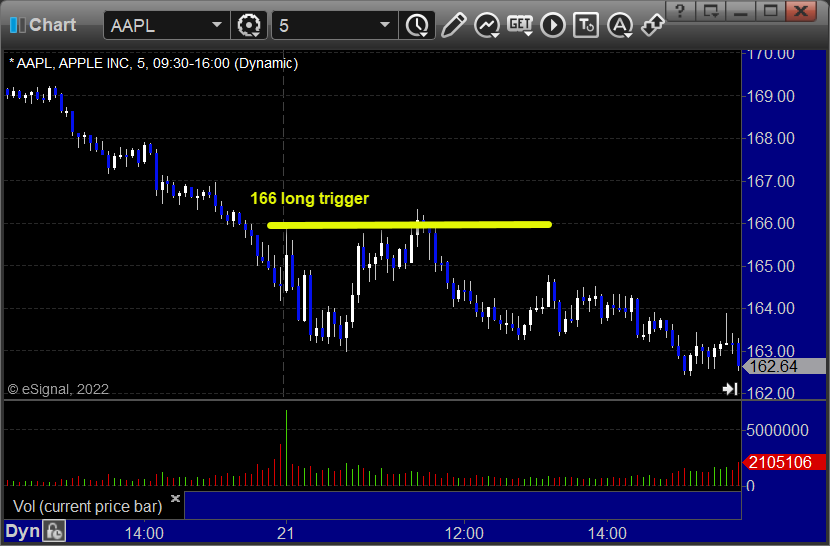This screenshot has height=546, width=830.
Task: Click the 169.00 price scale label
Action: click(770, 96)
